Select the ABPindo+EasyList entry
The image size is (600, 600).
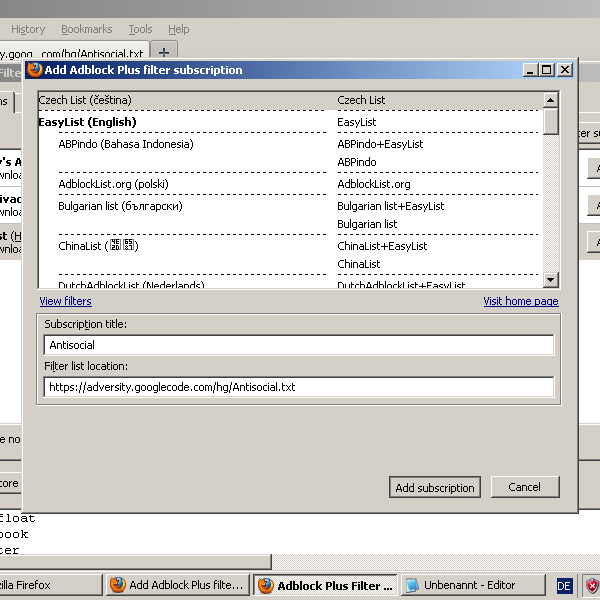[380, 144]
